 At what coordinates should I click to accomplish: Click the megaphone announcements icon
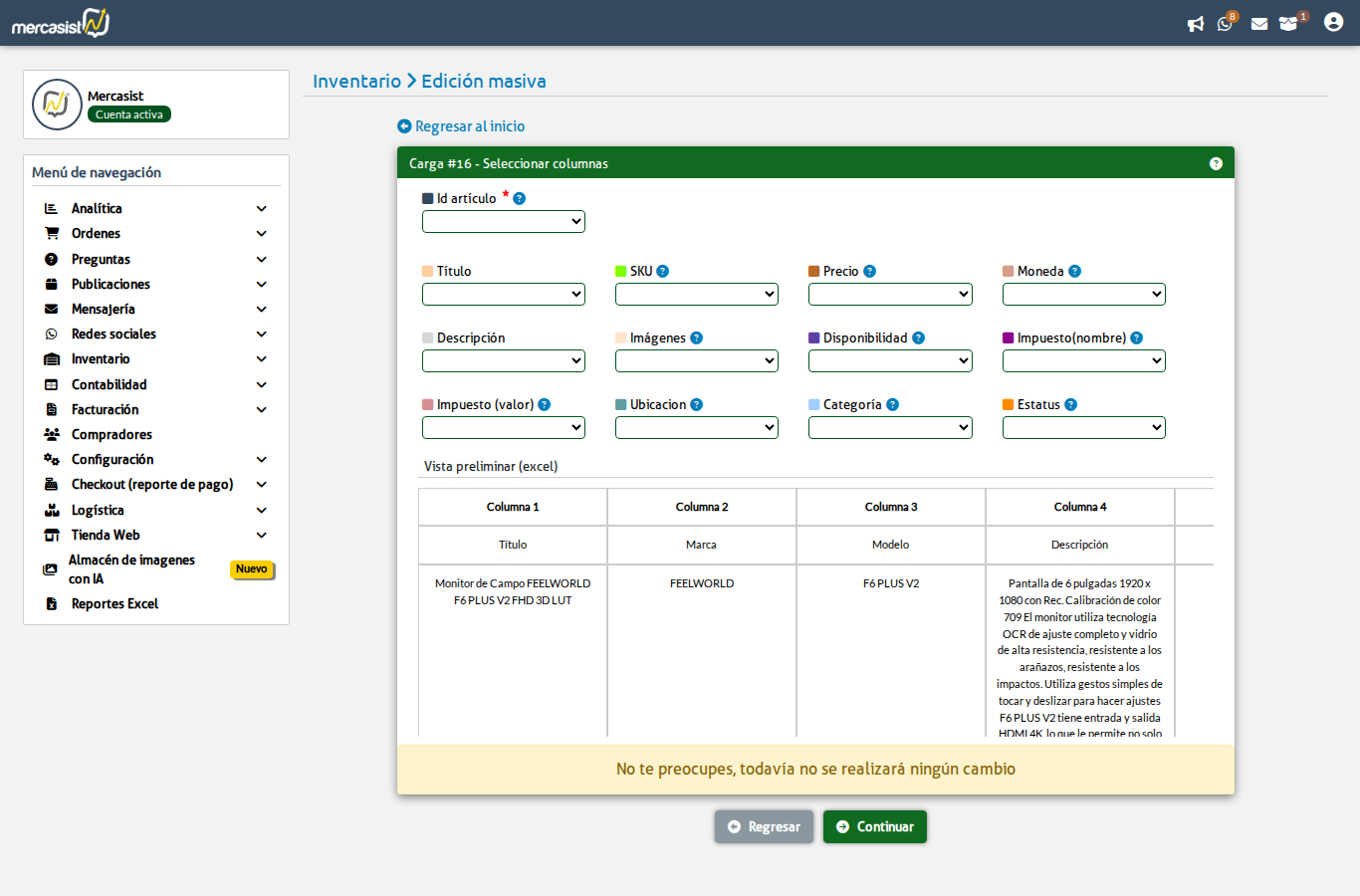[1196, 24]
